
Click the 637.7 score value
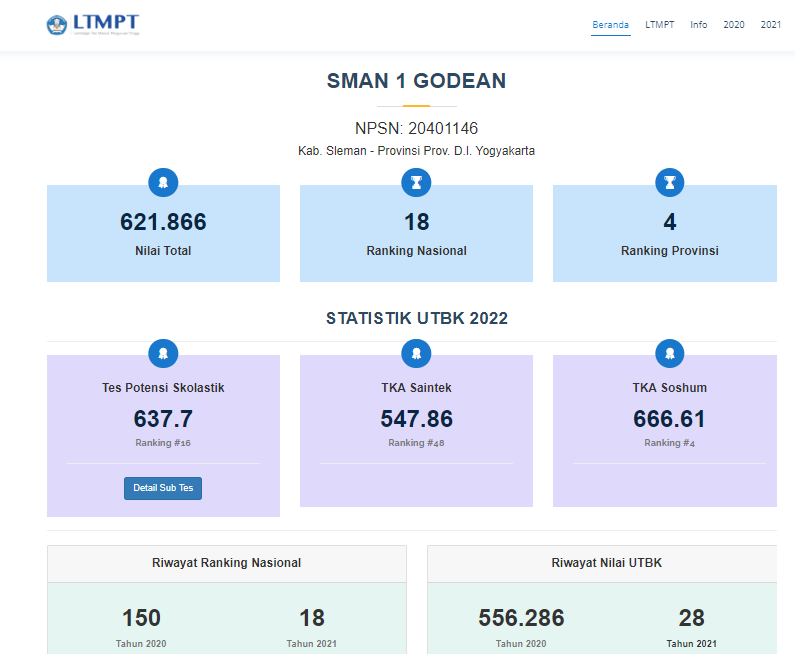163,419
